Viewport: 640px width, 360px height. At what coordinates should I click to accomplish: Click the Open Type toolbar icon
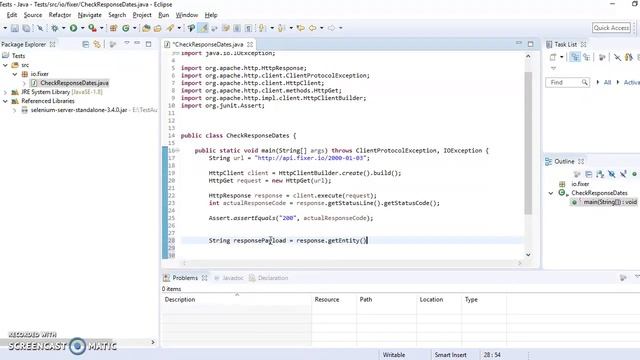click(x=146, y=28)
